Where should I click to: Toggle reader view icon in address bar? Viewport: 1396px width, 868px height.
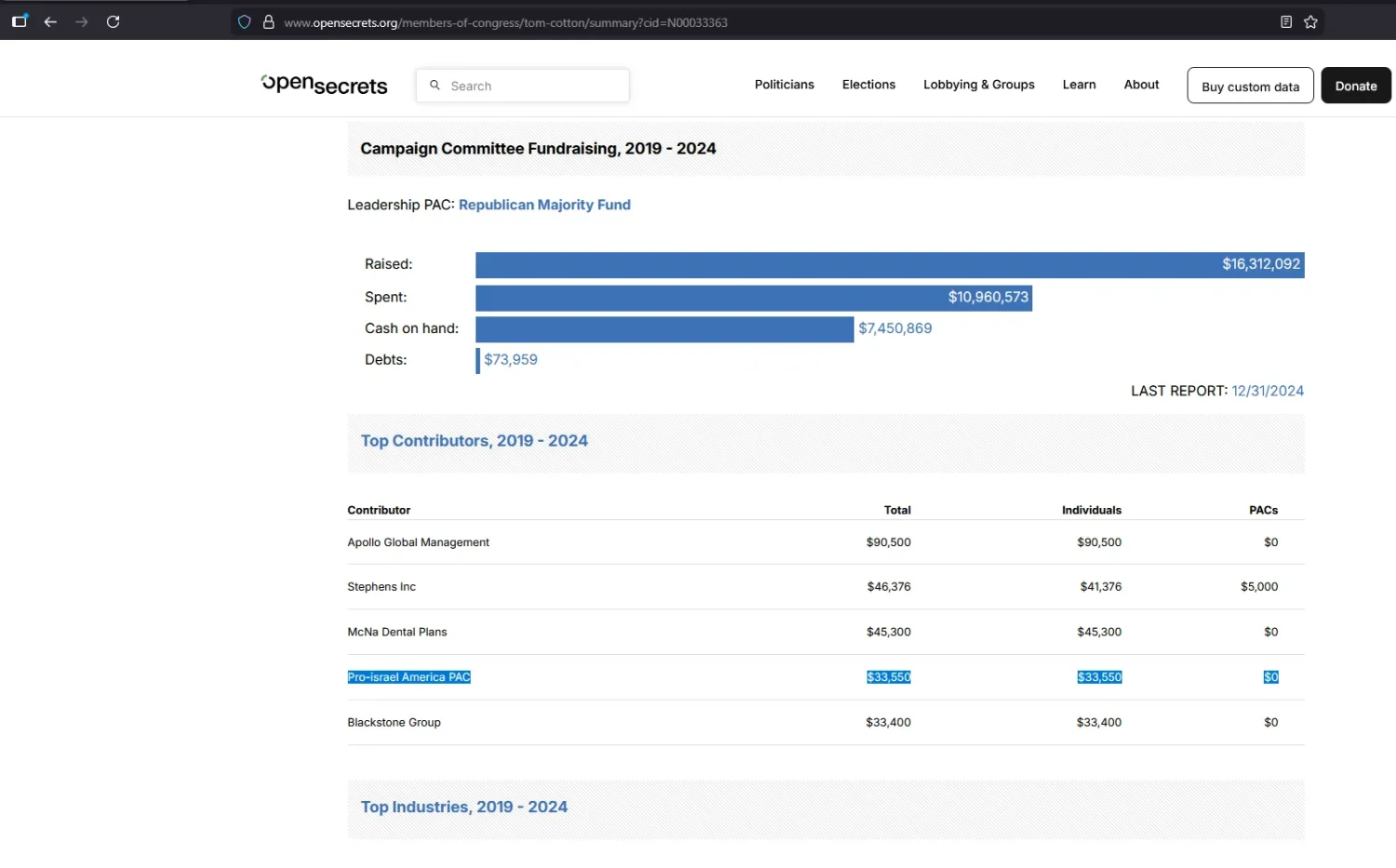click(x=1286, y=22)
